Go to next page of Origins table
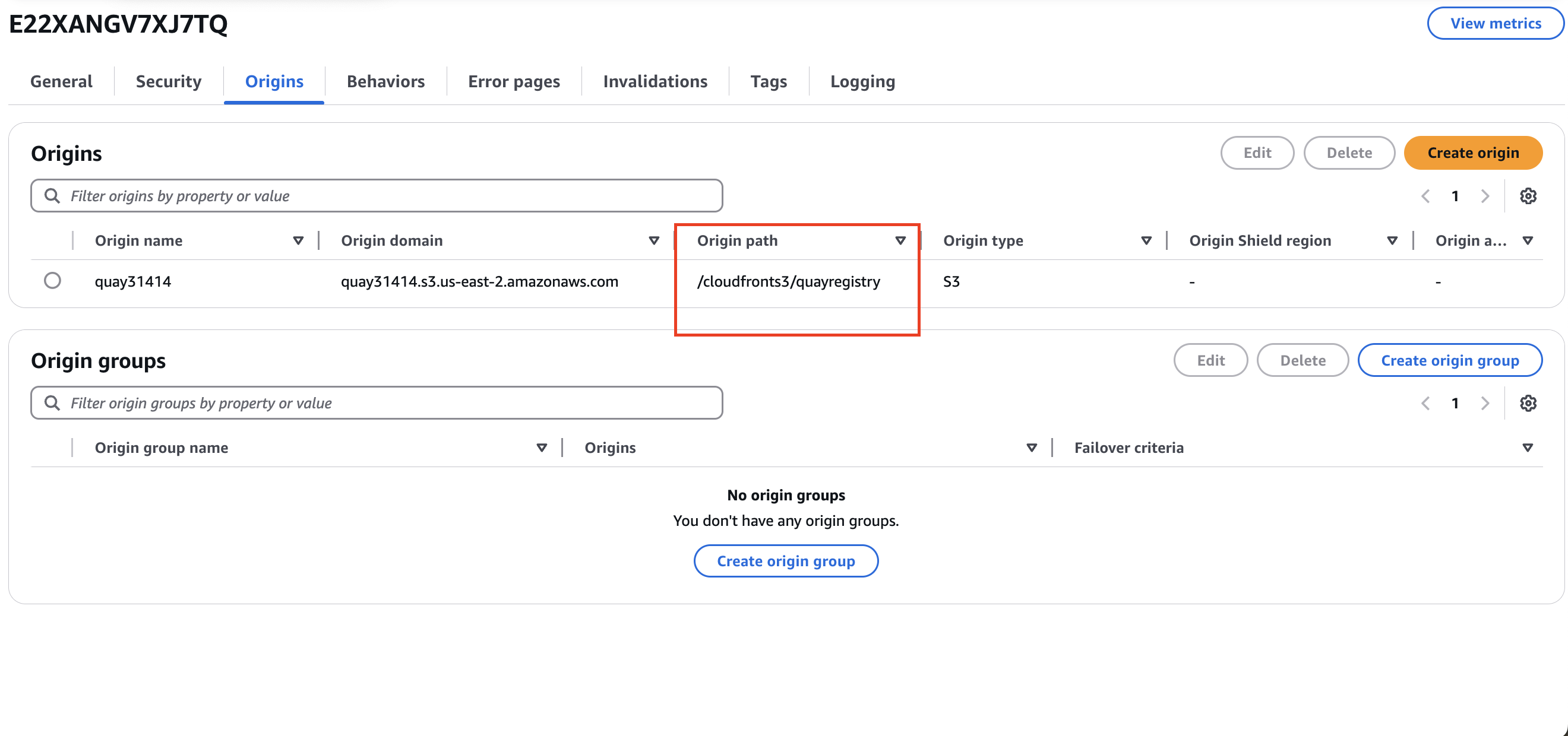The height and width of the screenshot is (736, 1568). tap(1485, 196)
